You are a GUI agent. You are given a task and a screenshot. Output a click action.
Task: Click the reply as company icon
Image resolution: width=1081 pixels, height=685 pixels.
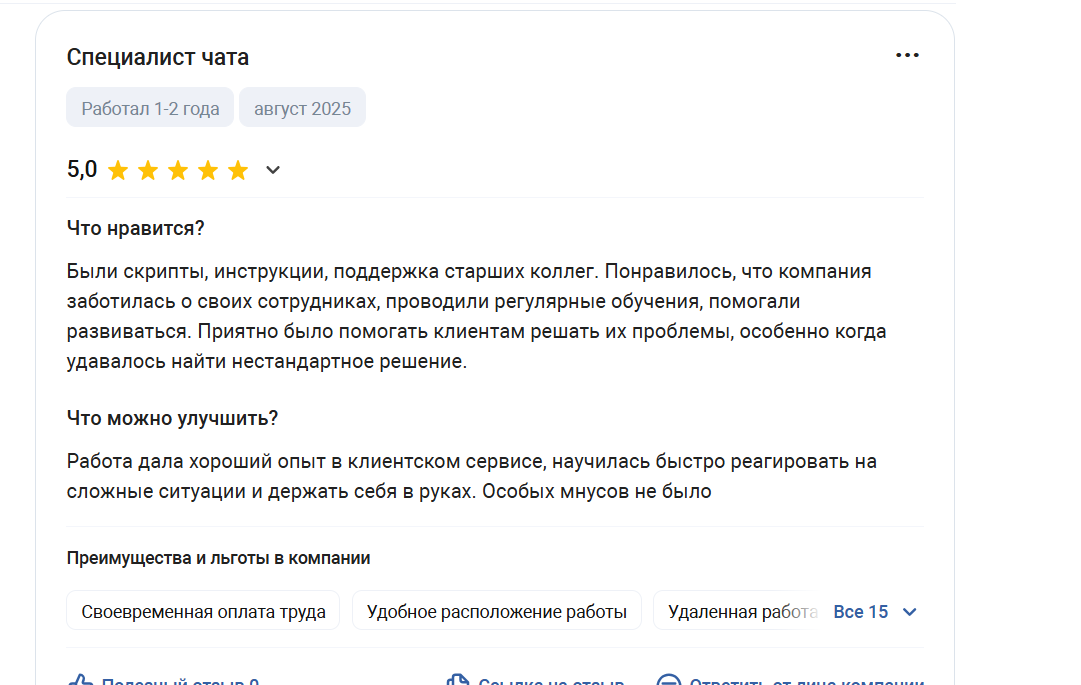pyautogui.click(x=668, y=680)
